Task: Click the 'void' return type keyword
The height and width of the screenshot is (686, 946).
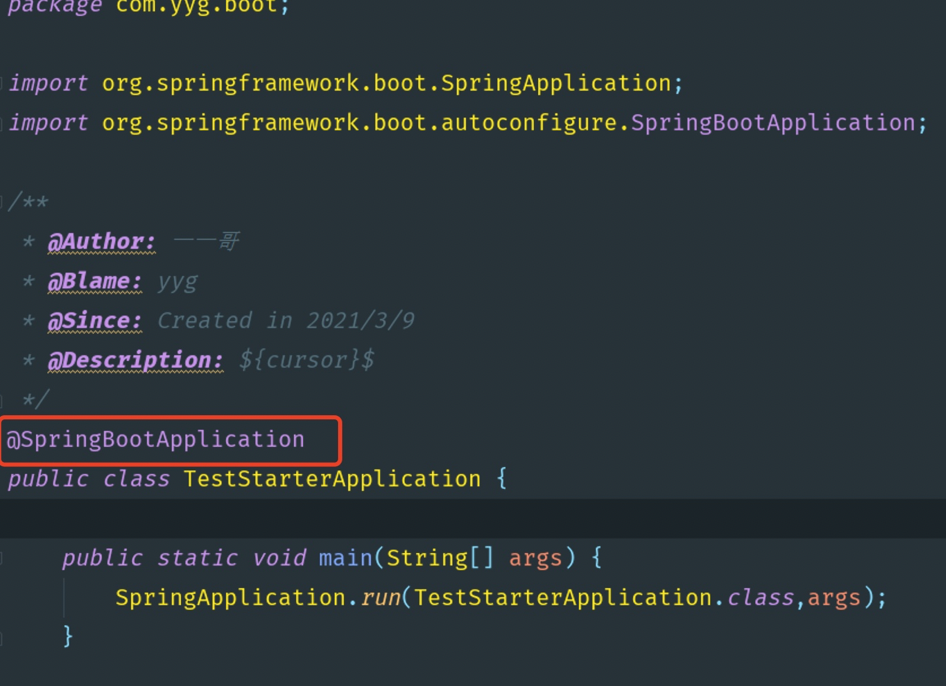Action: (279, 558)
